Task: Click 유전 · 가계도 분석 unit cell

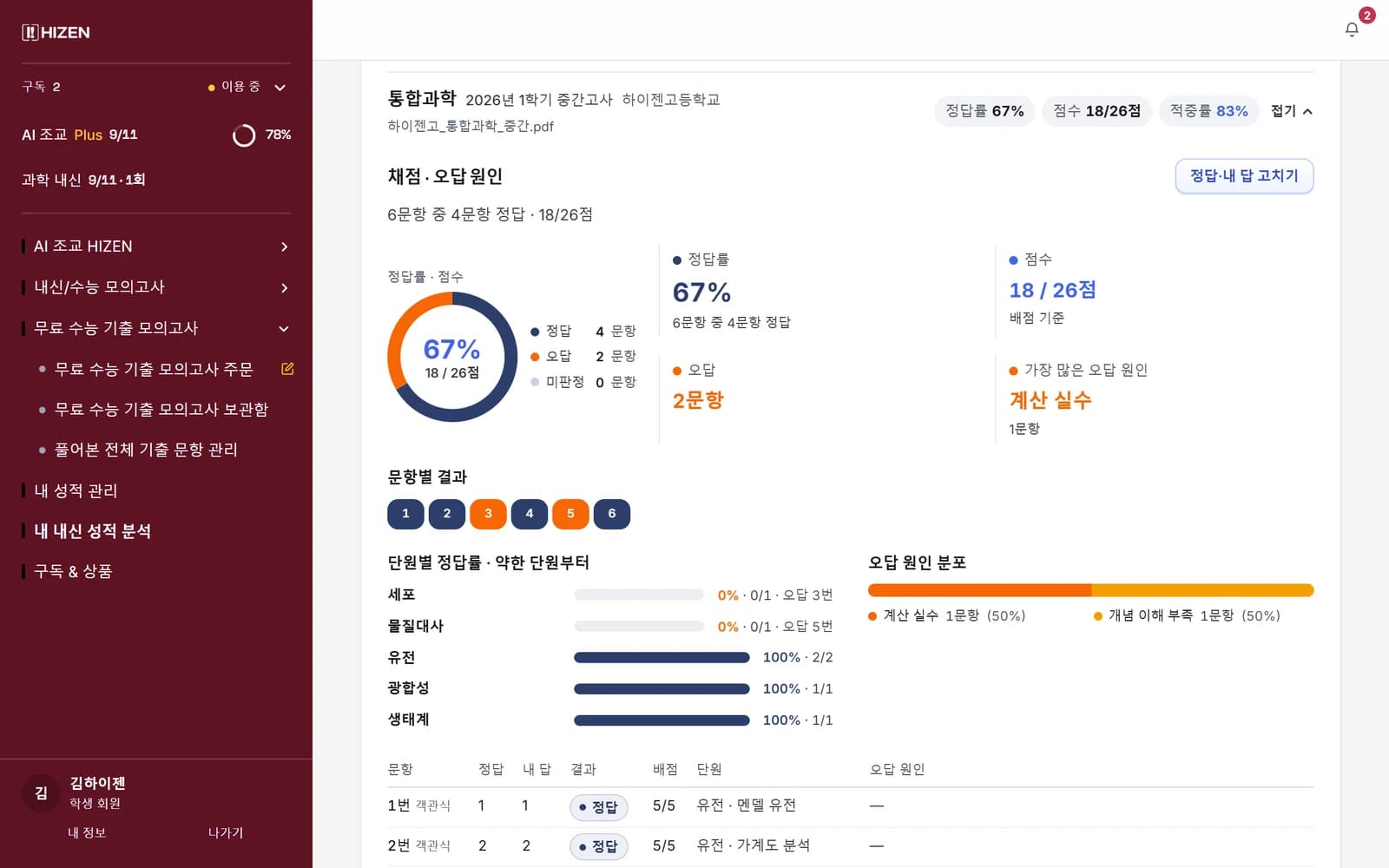Action: click(754, 845)
